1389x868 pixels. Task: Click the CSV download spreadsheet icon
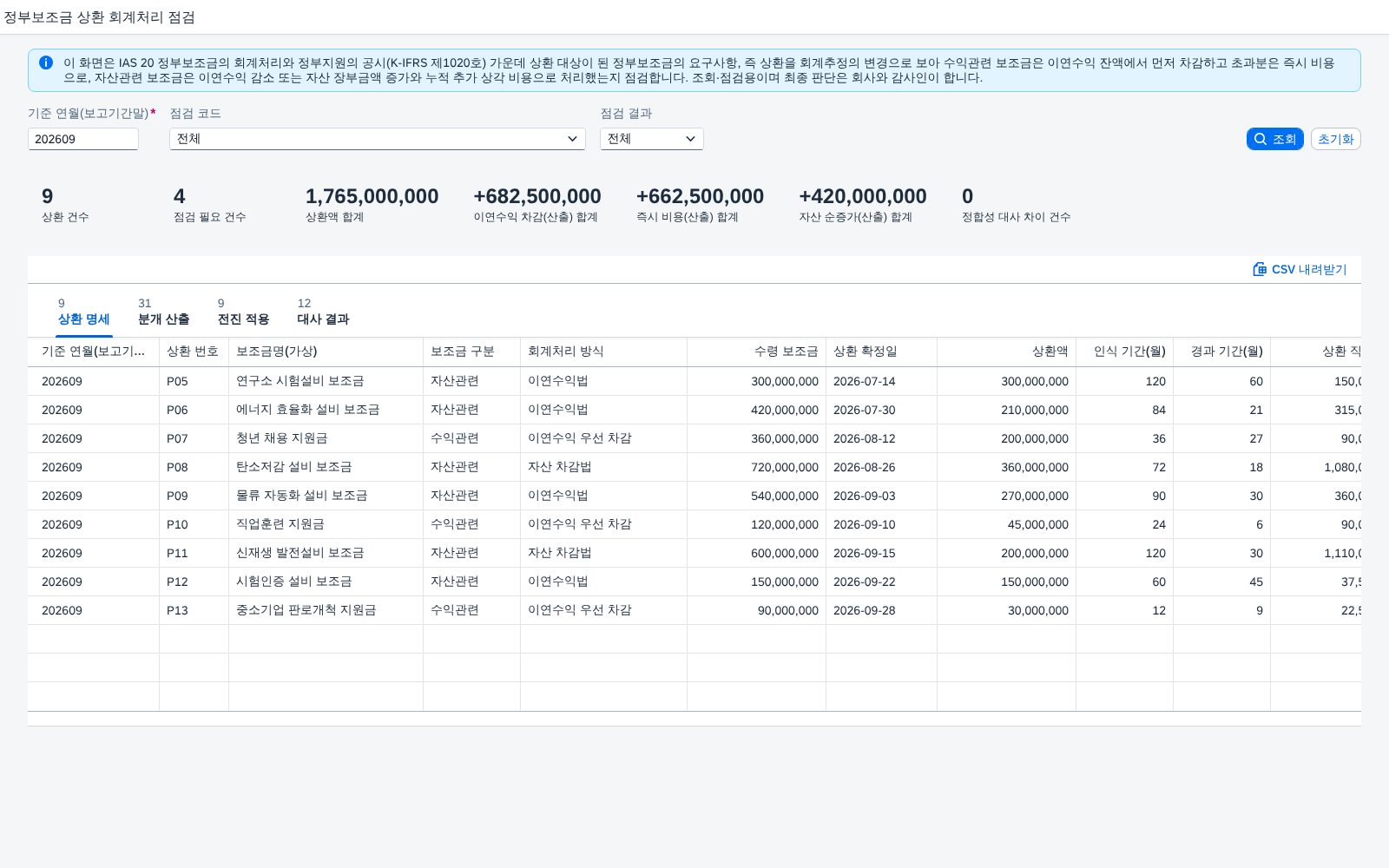[1260, 269]
